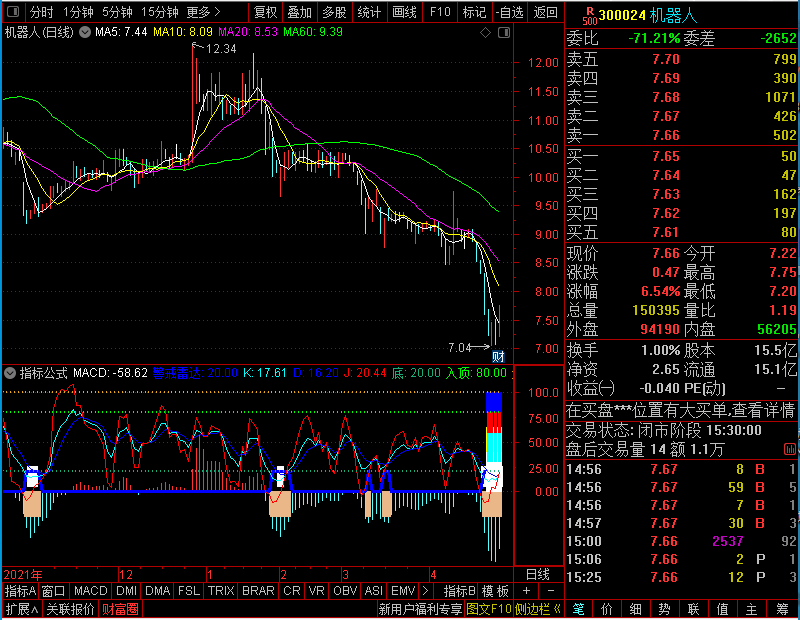
Task: Click the panel layout icon at top-left
Action: [x=13, y=11]
